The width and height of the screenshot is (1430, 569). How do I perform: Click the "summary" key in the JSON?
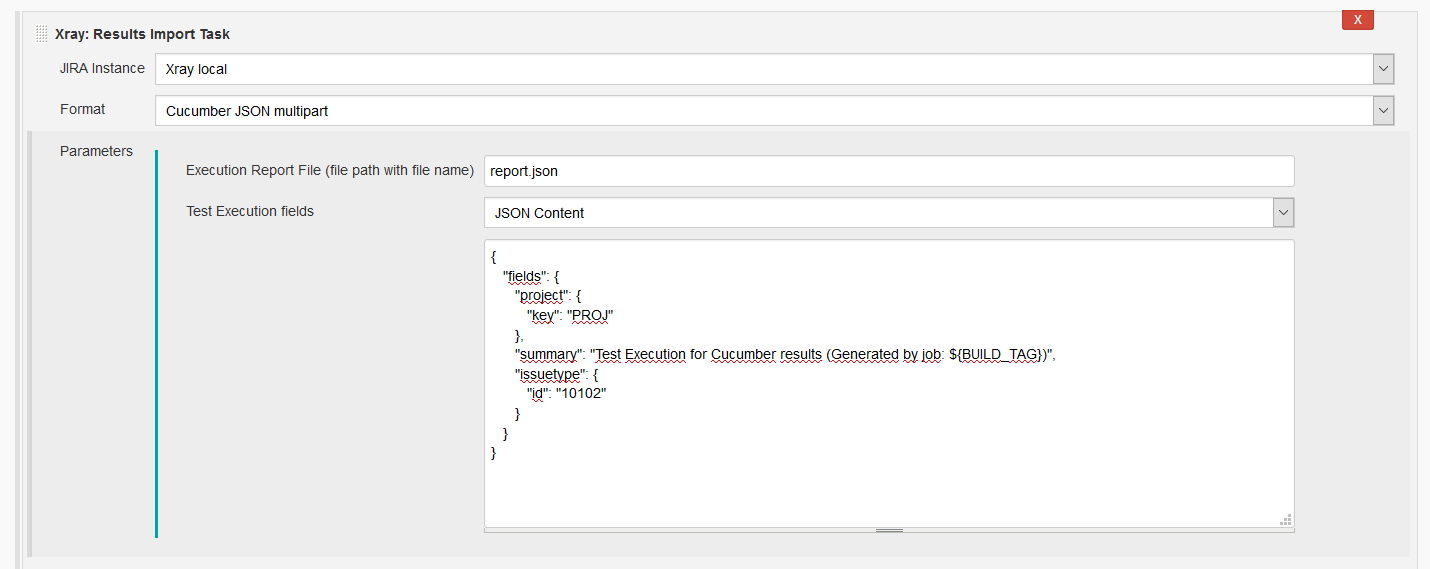pyautogui.click(x=548, y=354)
